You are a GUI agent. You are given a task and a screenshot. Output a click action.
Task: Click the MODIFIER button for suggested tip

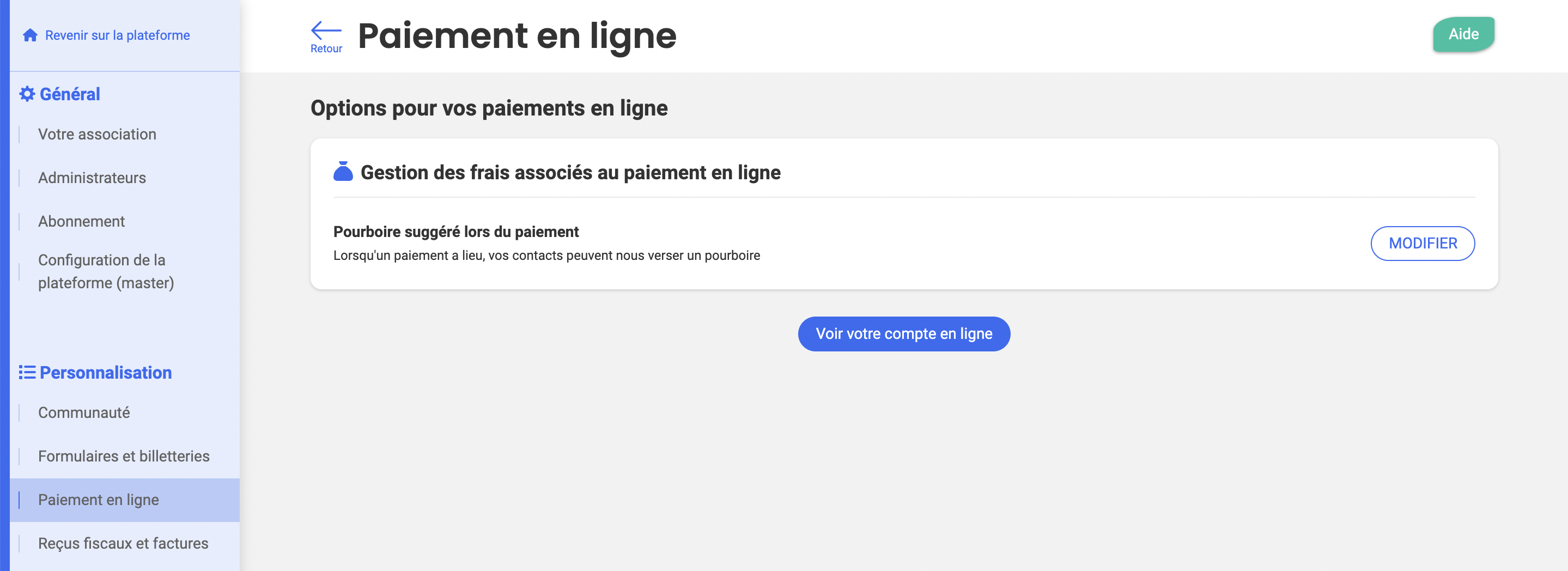click(1423, 244)
